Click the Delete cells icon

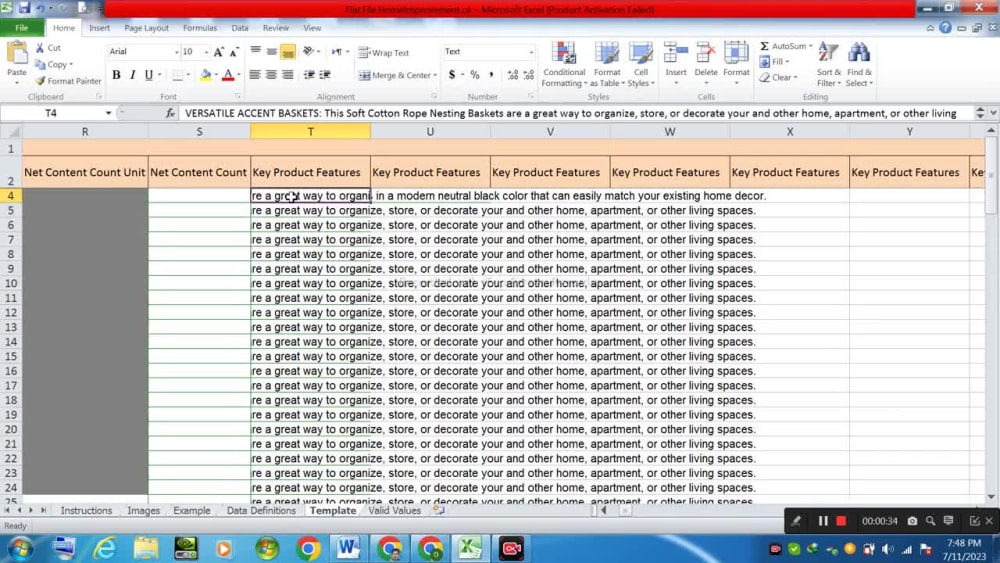705,54
